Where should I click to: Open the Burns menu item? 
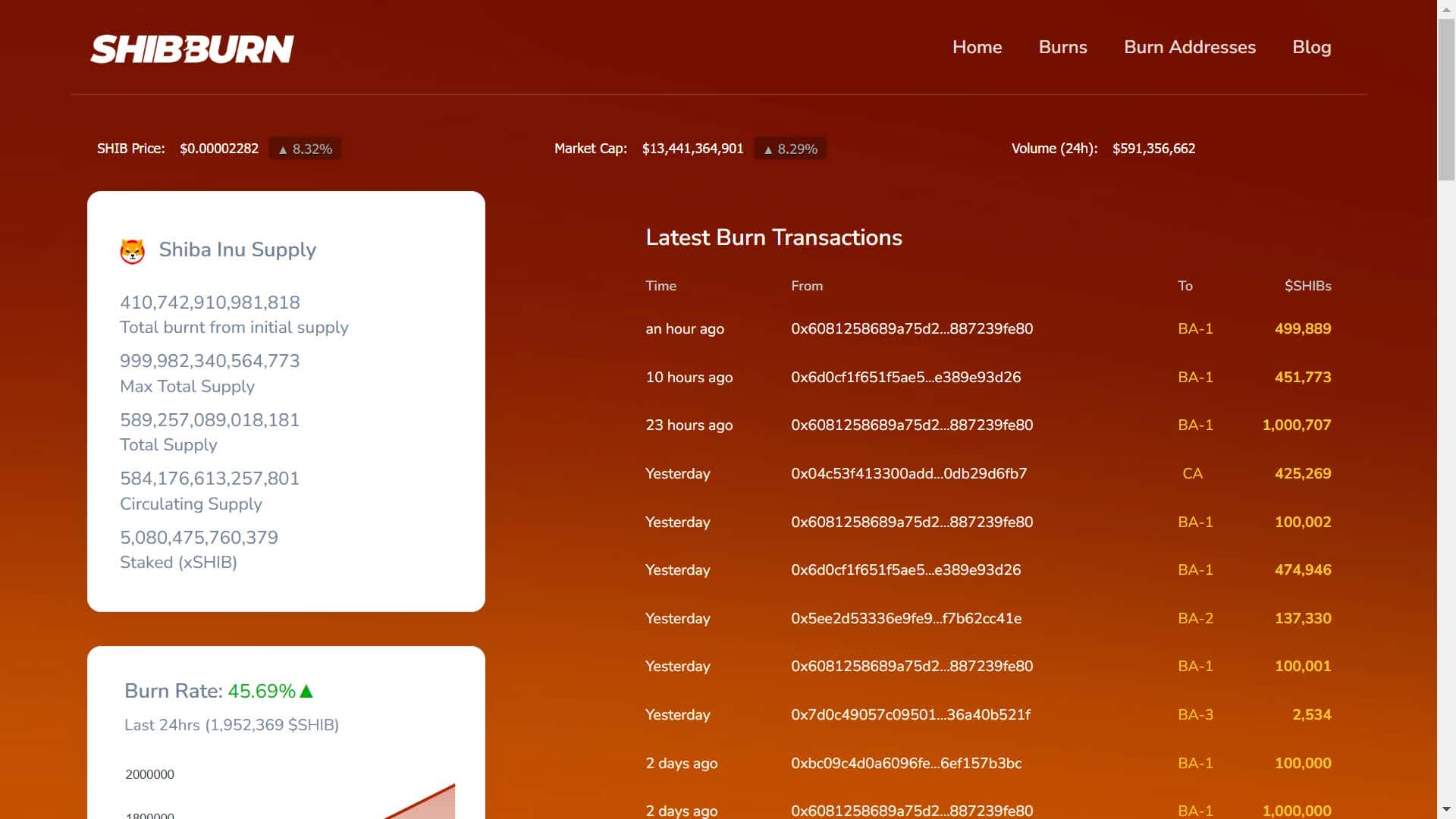(x=1062, y=47)
